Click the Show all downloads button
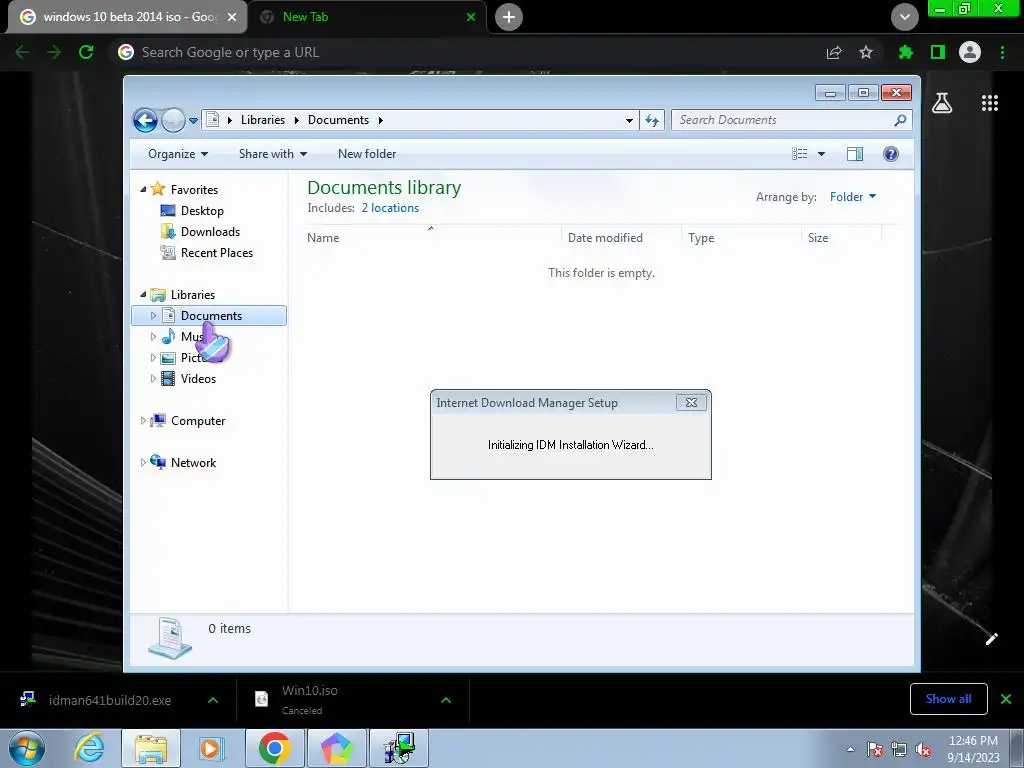1024x768 pixels. click(x=948, y=699)
